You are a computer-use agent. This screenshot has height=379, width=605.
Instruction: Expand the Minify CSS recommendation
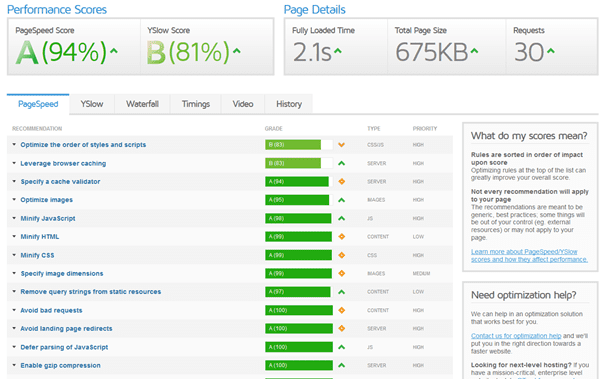pos(14,255)
